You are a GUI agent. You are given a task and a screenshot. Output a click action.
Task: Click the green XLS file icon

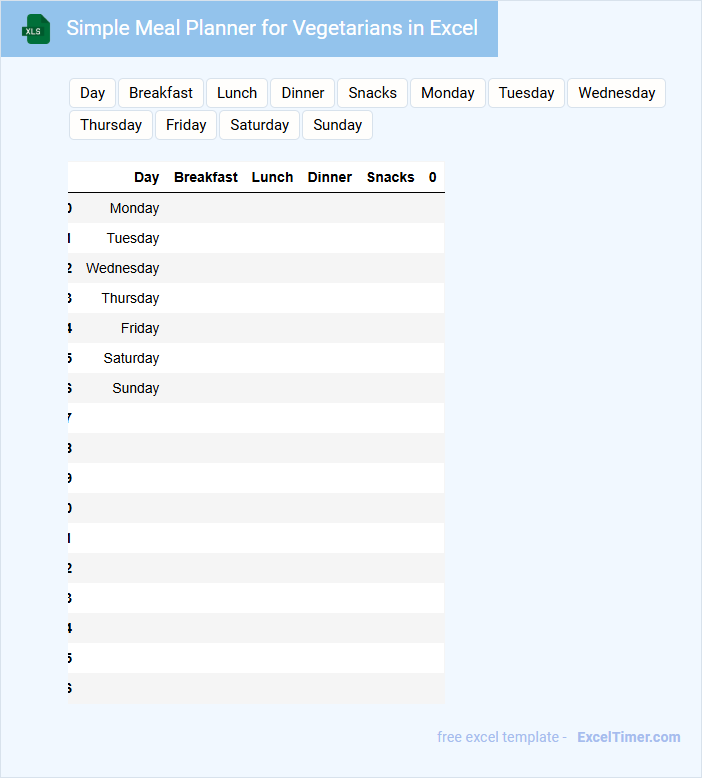pyautogui.click(x=36, y=29)
